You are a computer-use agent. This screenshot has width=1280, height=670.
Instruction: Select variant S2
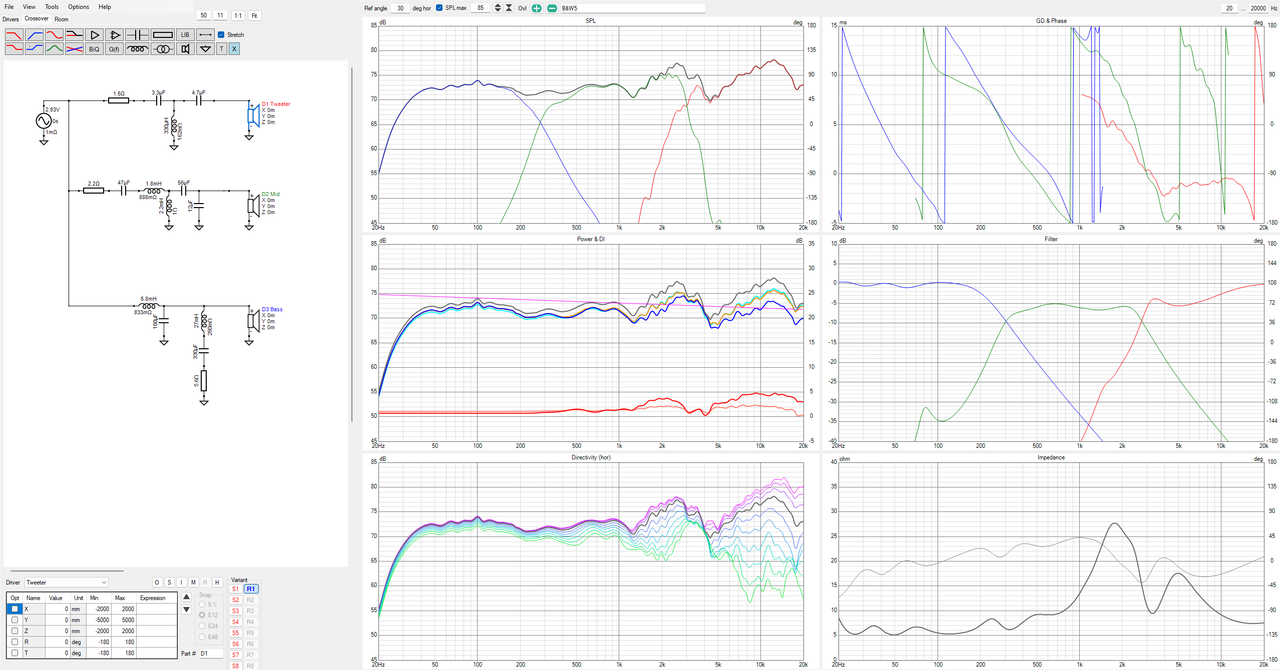point(236,600)
